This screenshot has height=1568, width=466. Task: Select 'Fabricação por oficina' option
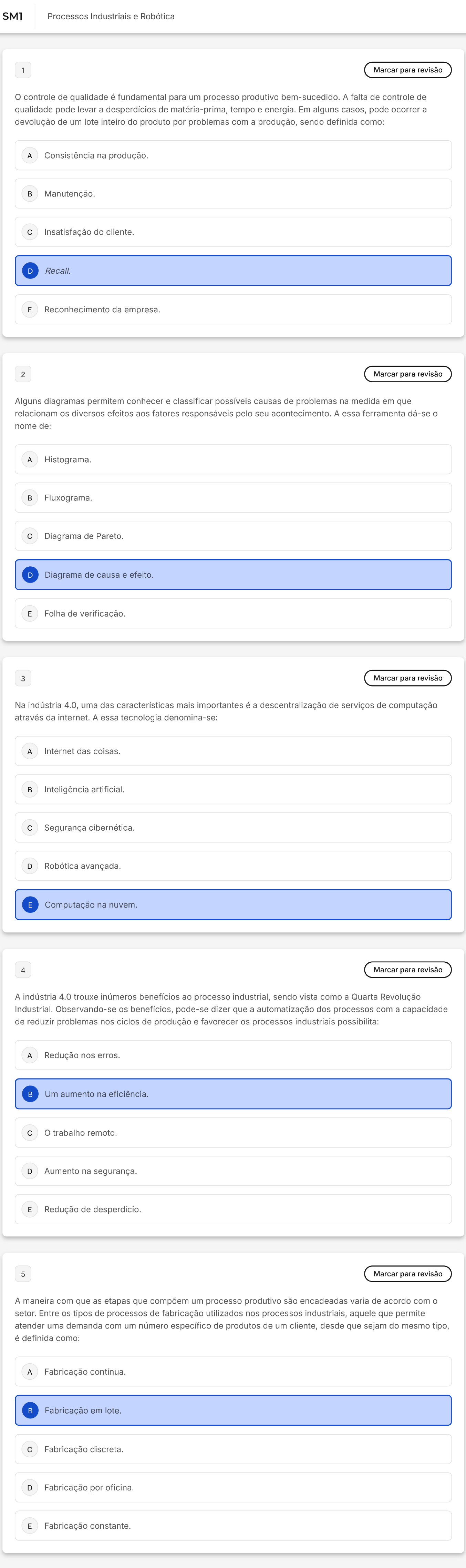coord(233,1488)
